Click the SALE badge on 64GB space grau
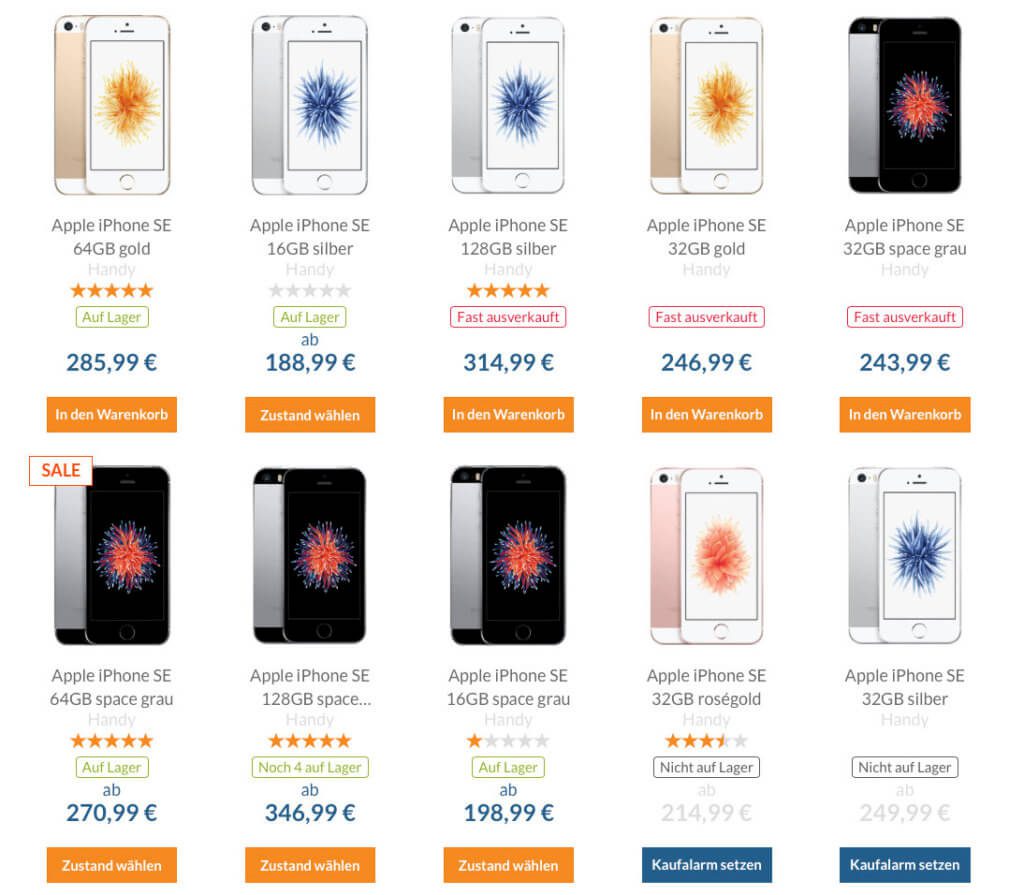The height and width of the screenshot is (895, 1024). (61, 470)
